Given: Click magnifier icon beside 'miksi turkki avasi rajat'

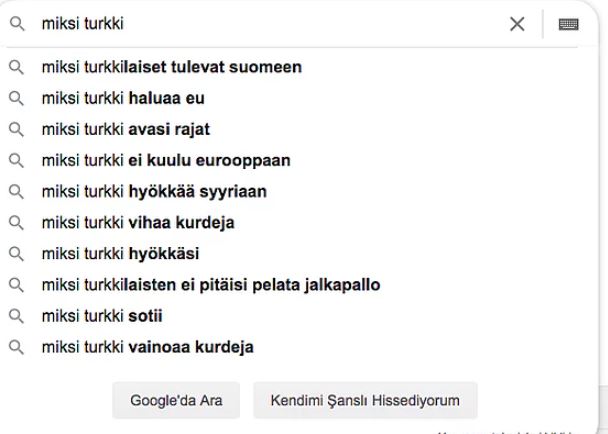Looking at the screenshot, I should coord(17,129).
